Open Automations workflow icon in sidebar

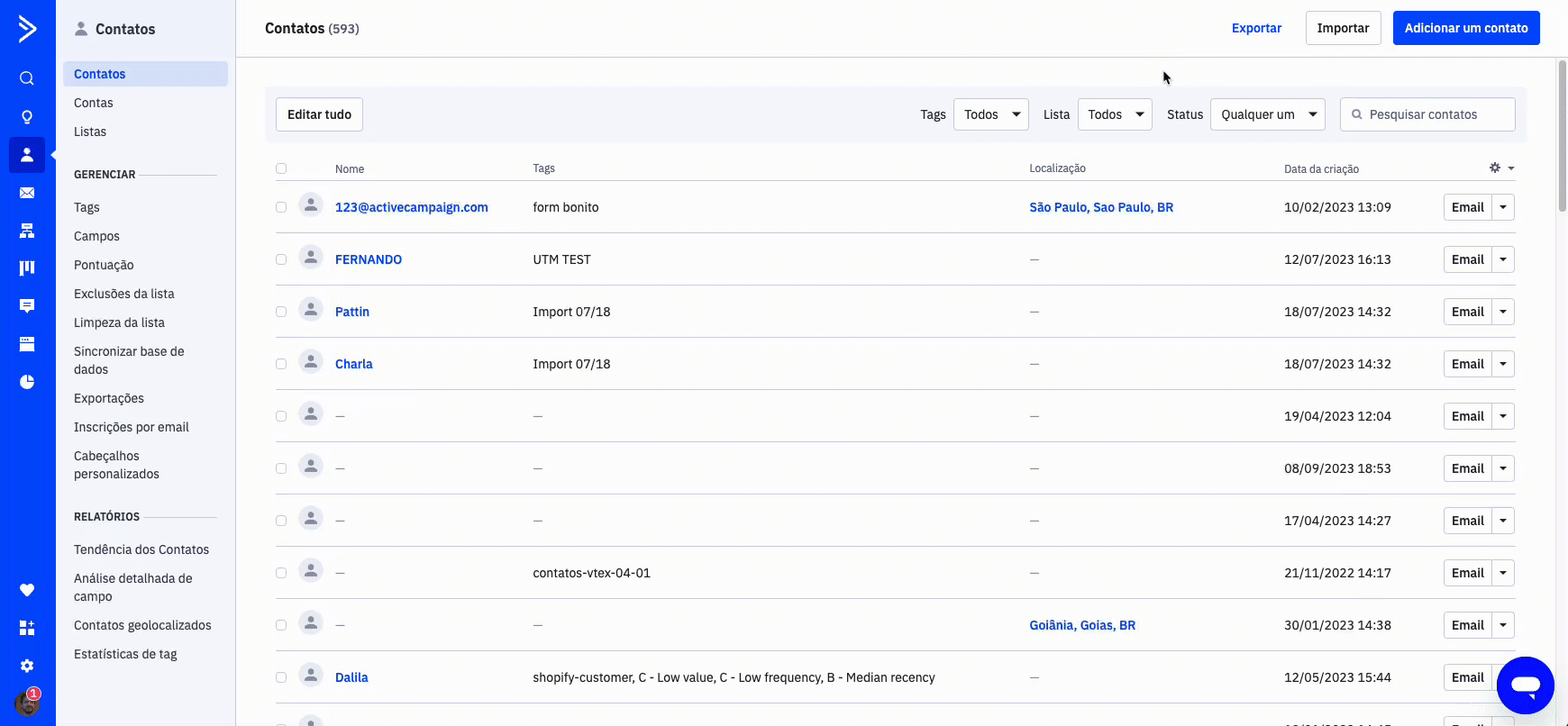(x=27, y=231)
